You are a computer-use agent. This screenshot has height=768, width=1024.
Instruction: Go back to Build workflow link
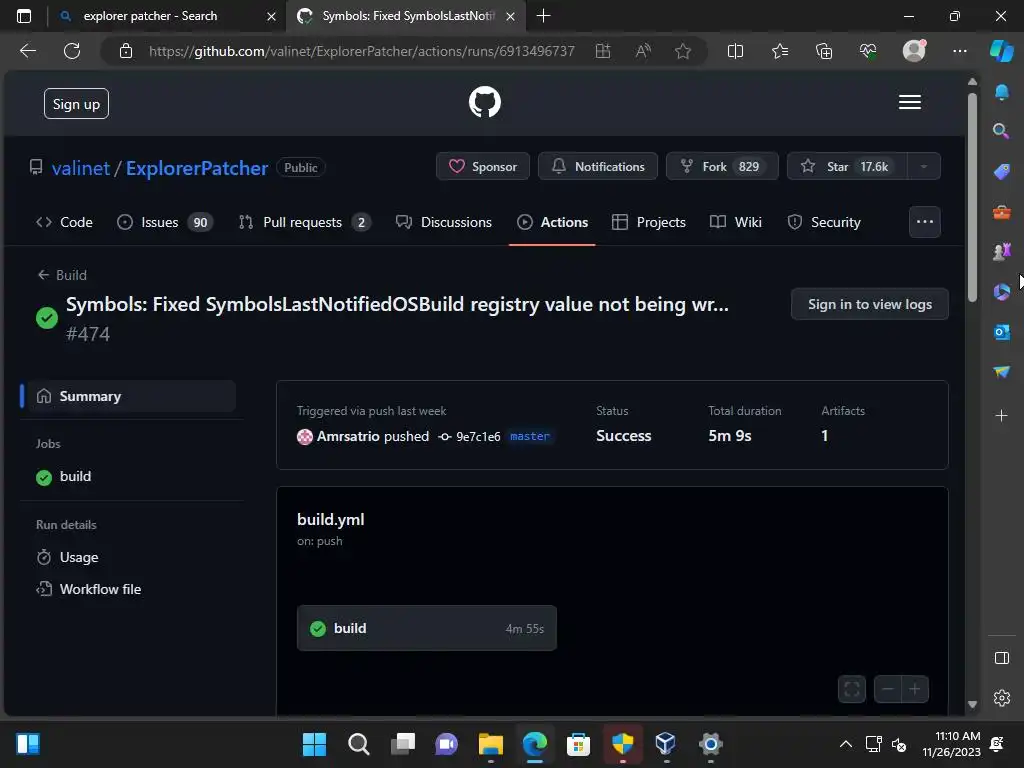pos(62,275)
